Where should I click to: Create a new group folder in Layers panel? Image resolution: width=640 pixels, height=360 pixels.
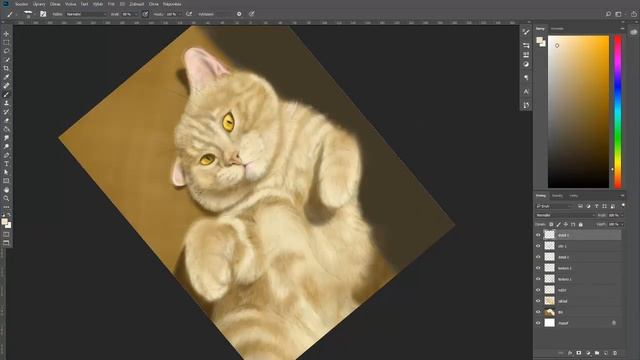tap(597, 353)
